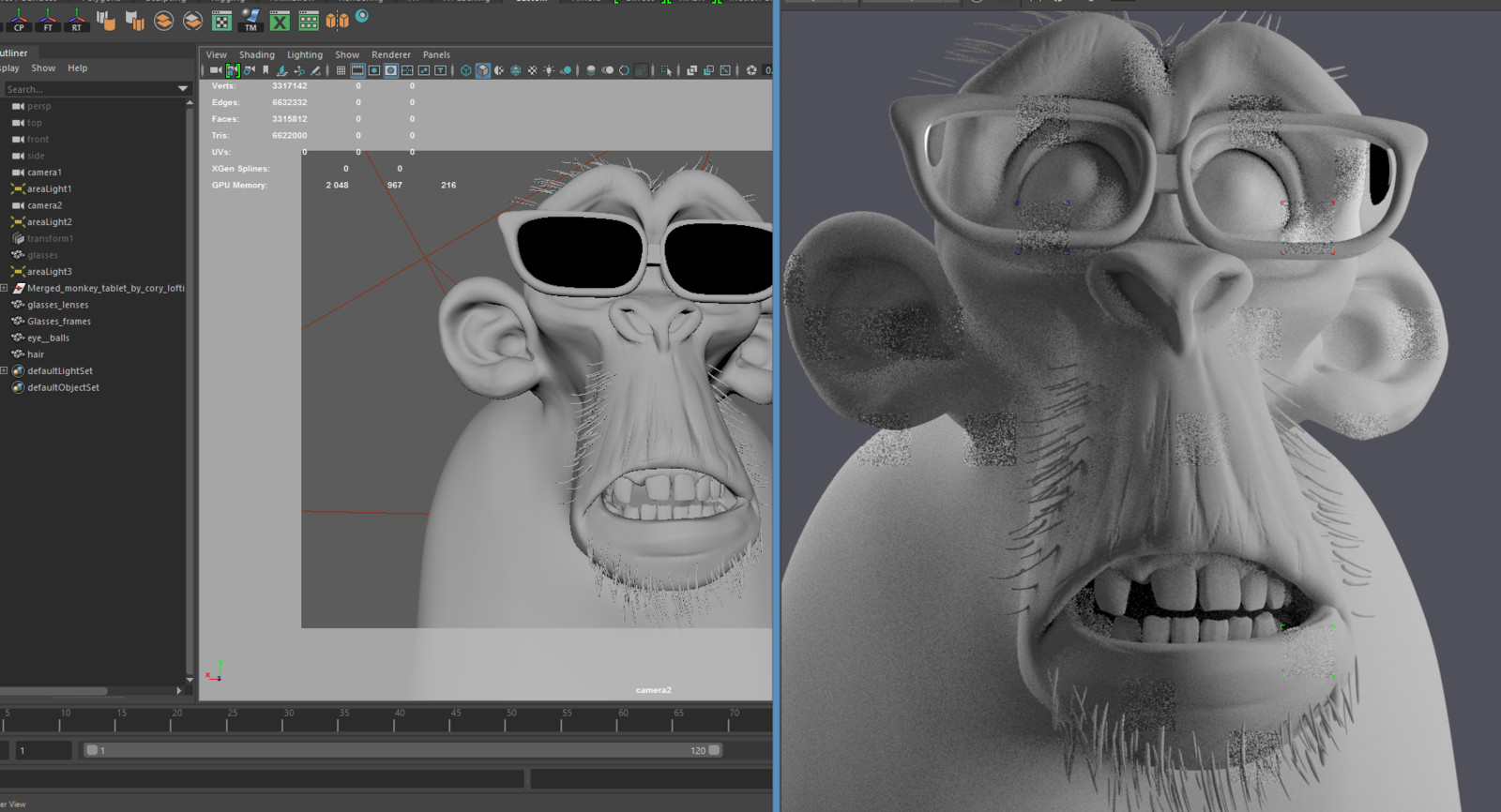Viewport: 1501px width, 812px height.
Task: Select the Smooth Shade All cube icon
Action: click(x=482, y=70)
